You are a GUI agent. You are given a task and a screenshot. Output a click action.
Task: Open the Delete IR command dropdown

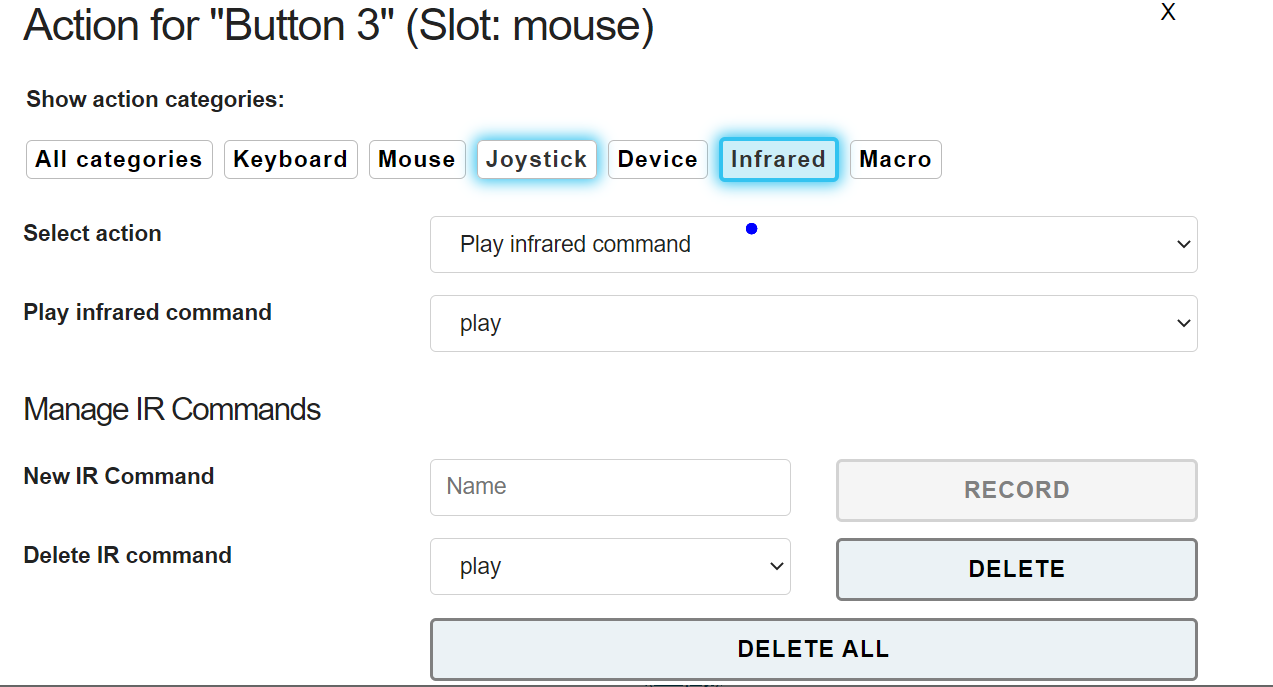610,566
